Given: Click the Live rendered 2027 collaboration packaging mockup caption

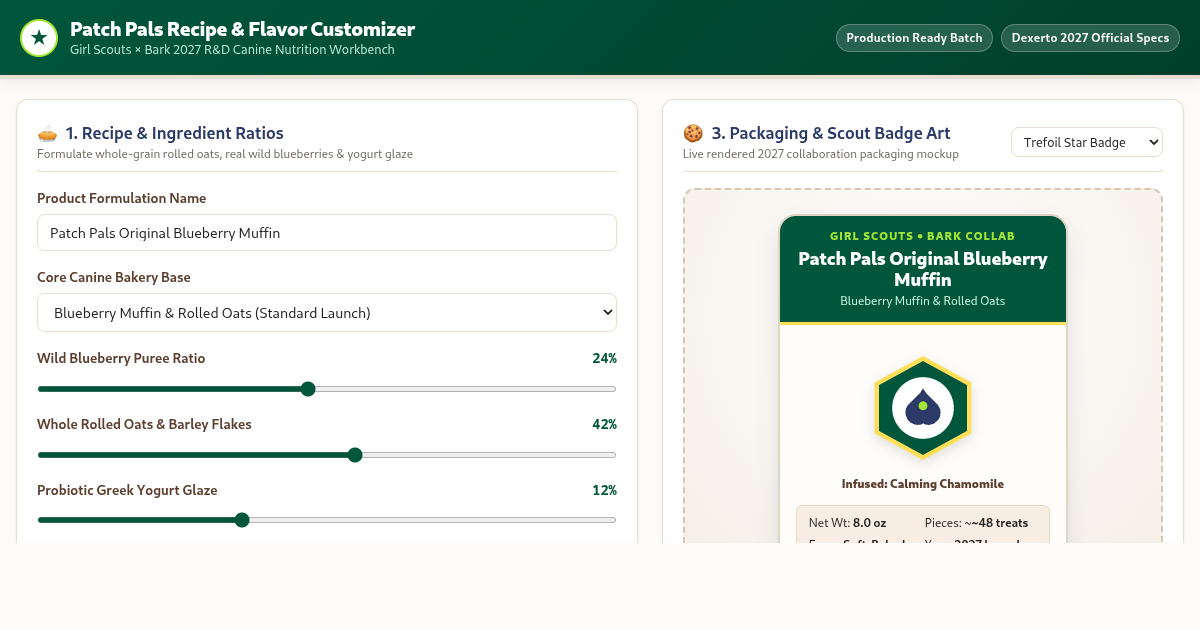Looking at the screenshot, I should (x=821, y=154).
